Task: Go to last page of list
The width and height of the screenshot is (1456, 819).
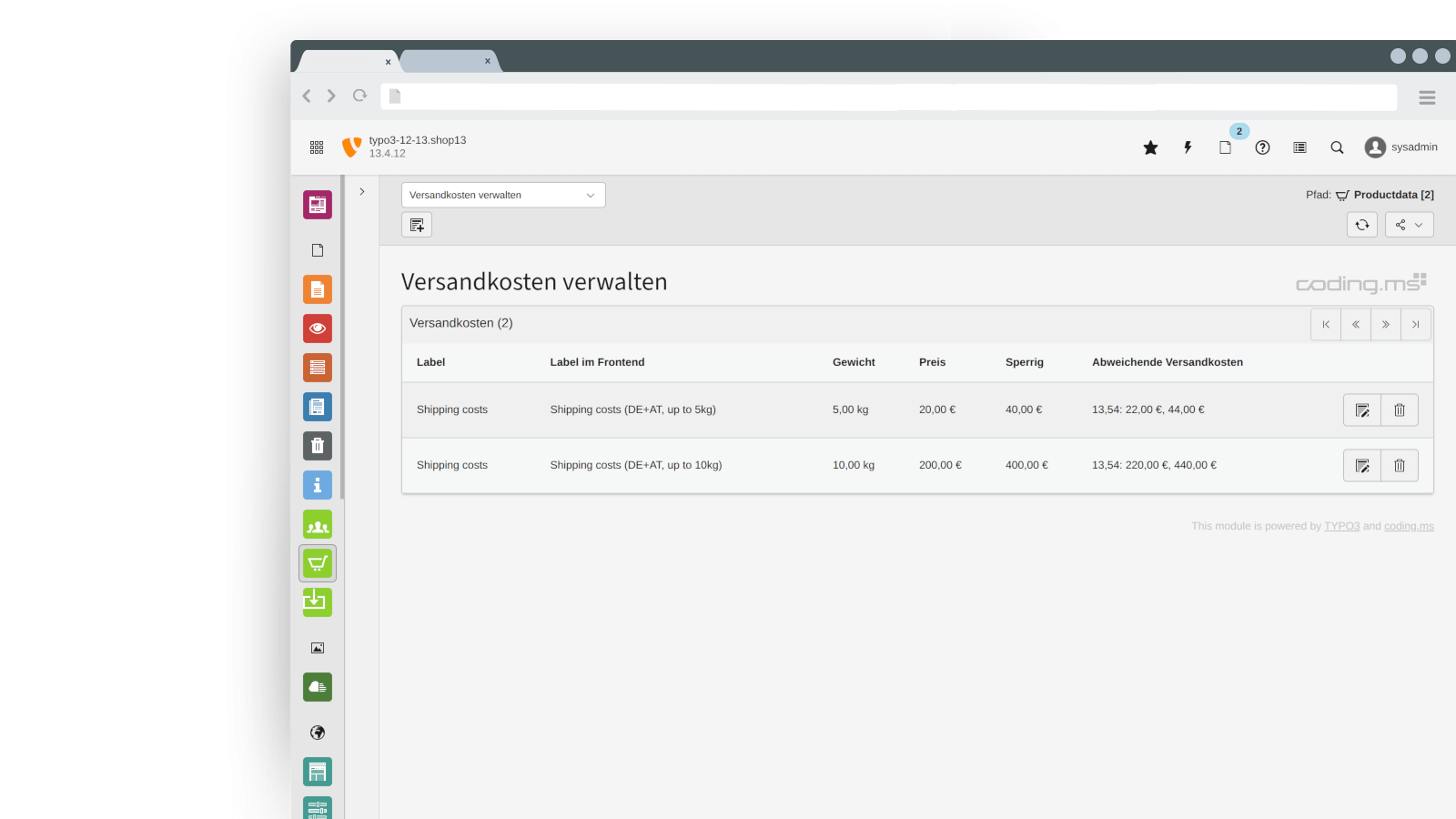Action: tap(1416, 324)
